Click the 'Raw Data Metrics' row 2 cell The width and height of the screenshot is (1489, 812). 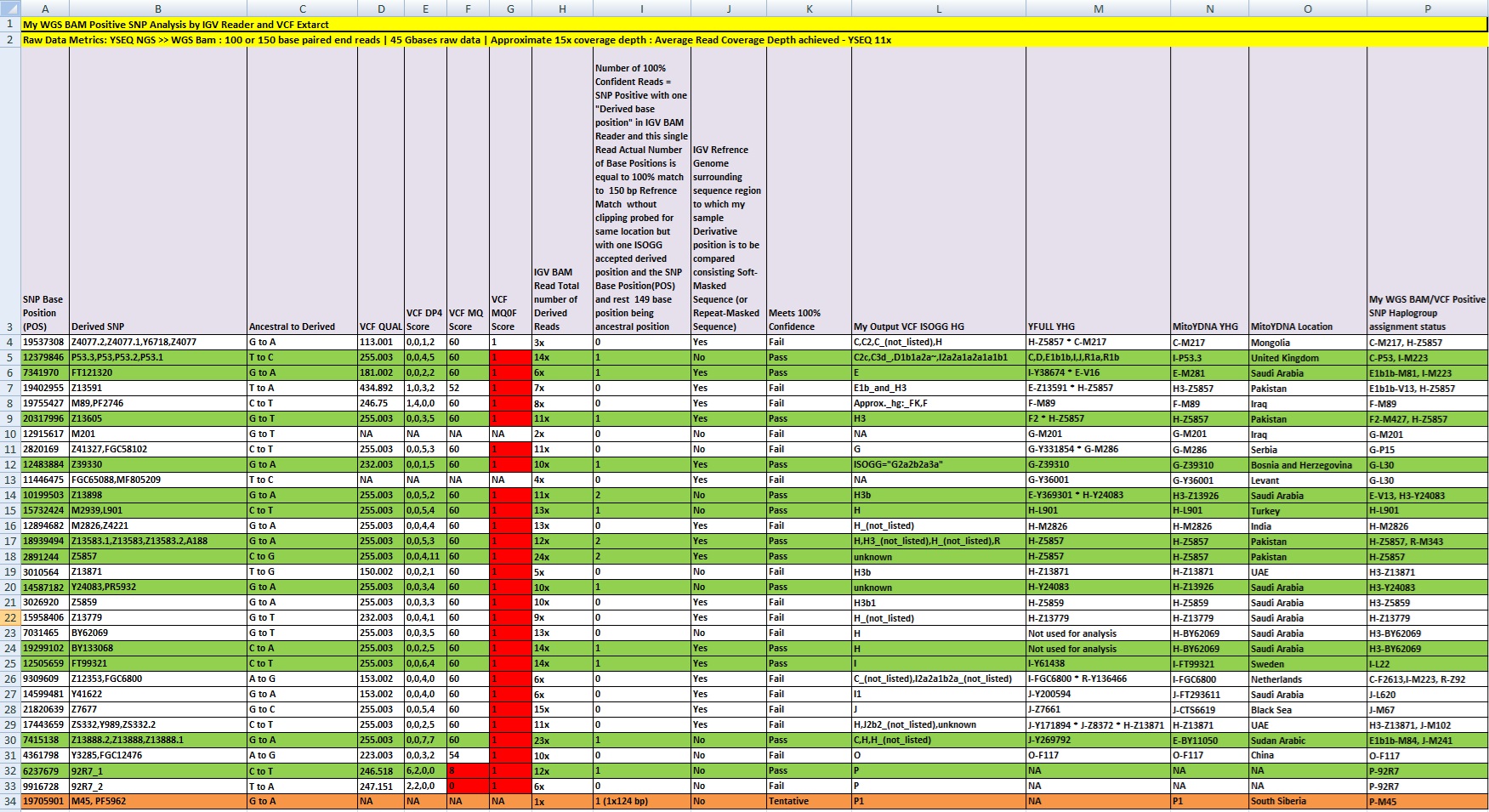[754, 40]
